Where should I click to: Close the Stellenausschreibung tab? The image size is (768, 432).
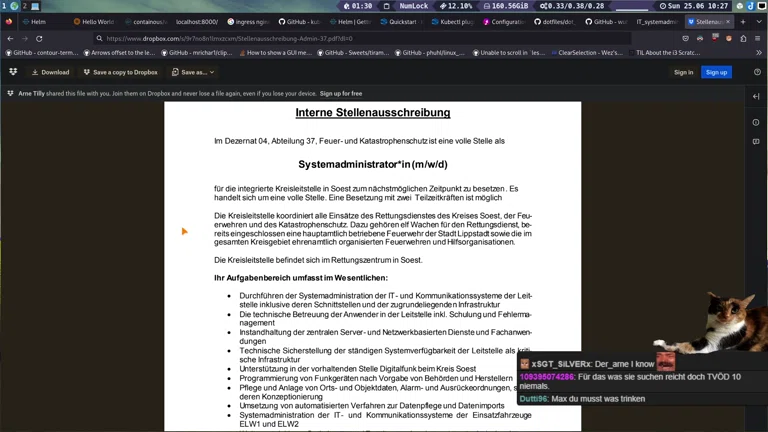click(x=728, y=22)
